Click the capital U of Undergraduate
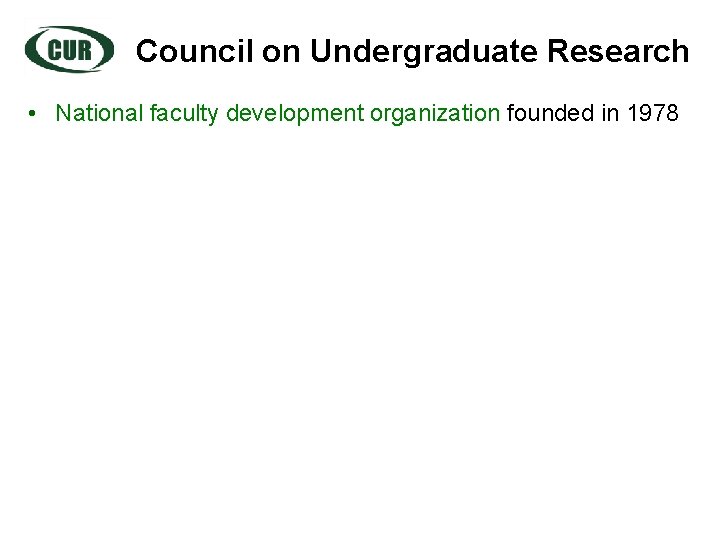Image resolution: width=720 pixels, height=540 pixels. [321, 51]
